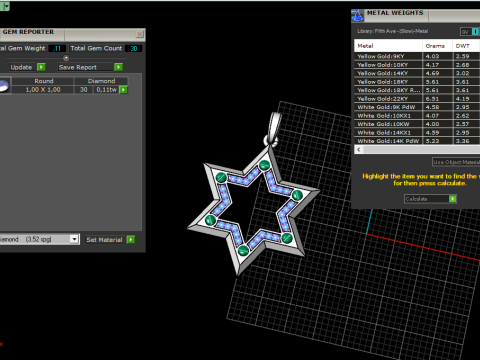This screenshot has width=480, height=360.
Task: Click the Diamond column header in Gem Reporter
Action: (x=101, y=81)
